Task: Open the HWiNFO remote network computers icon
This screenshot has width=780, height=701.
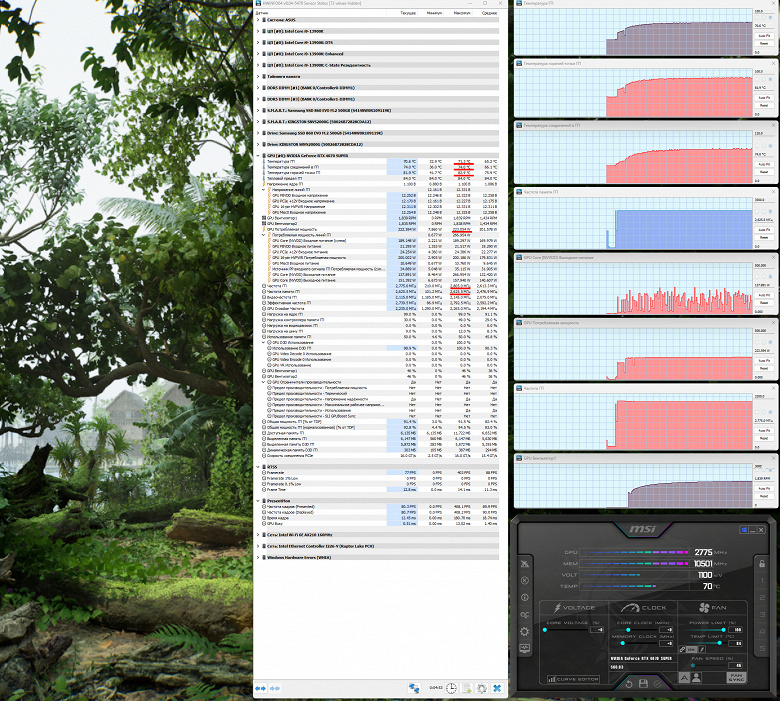Action: click(414, 688)
